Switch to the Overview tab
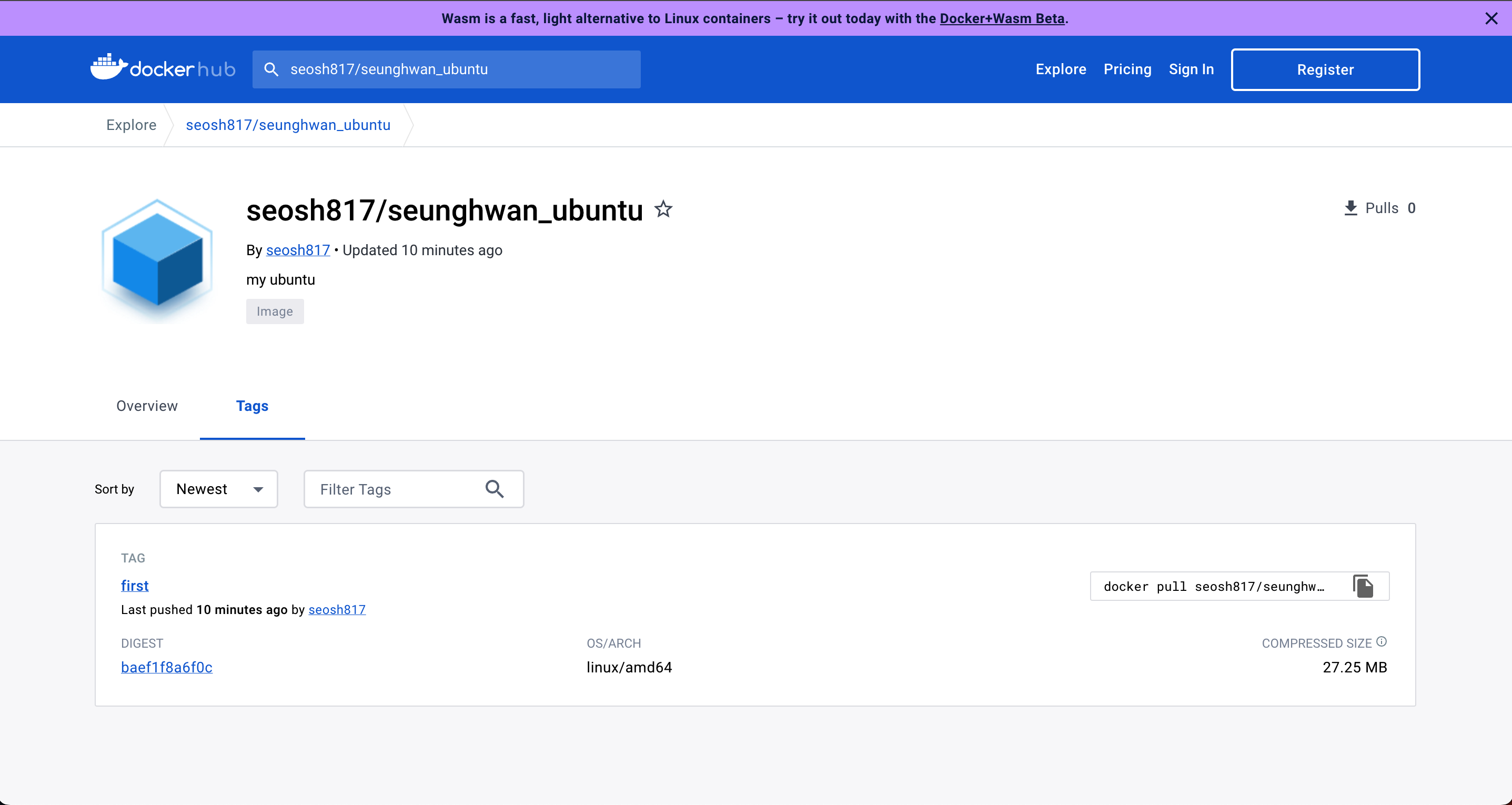 click(x=147, y=406)
